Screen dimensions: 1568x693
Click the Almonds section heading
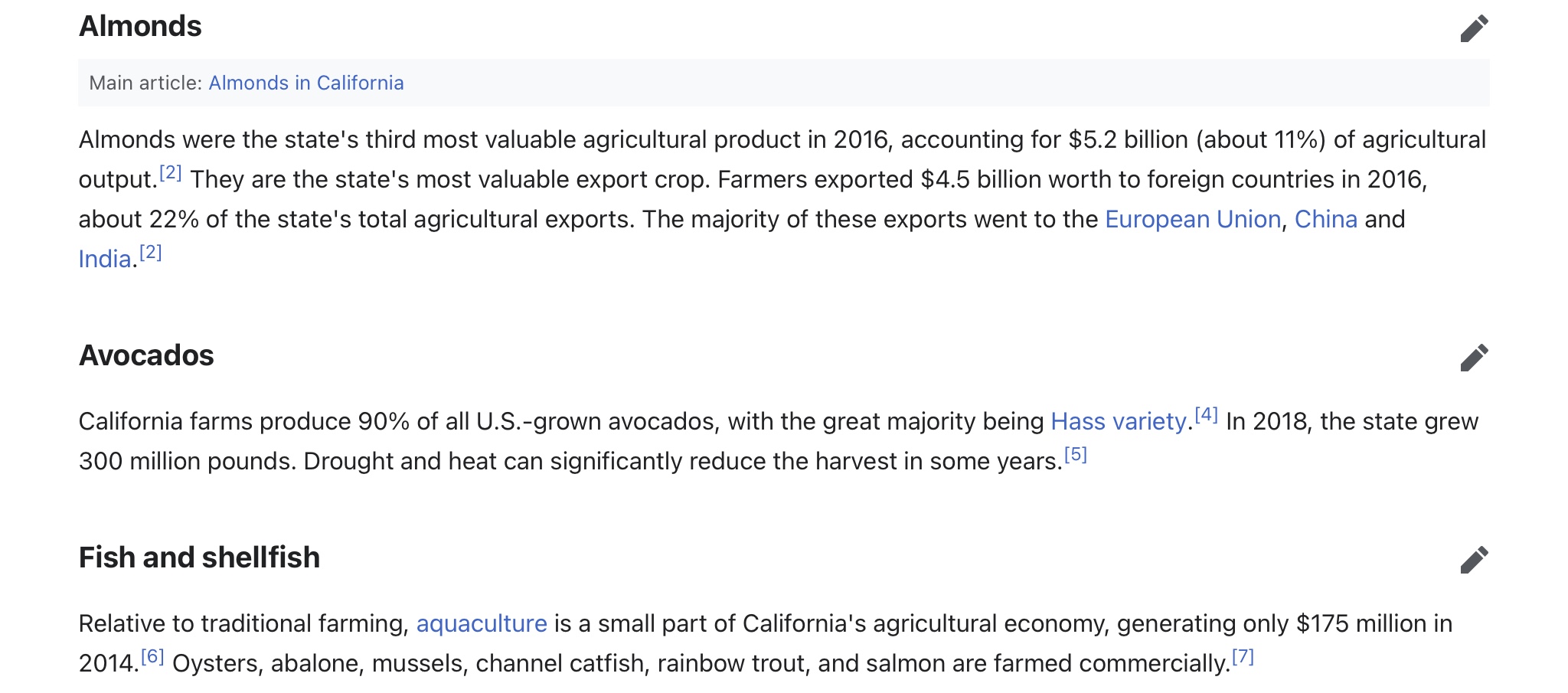[x=140, y=27]
